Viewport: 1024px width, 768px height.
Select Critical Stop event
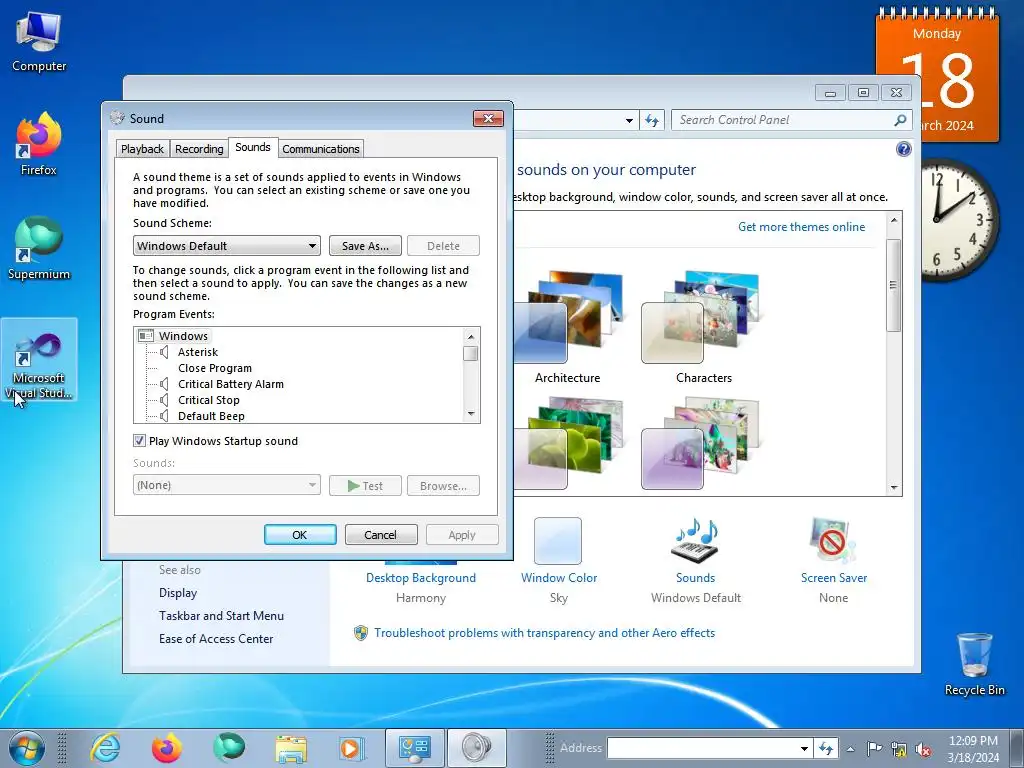coord(208,400)
